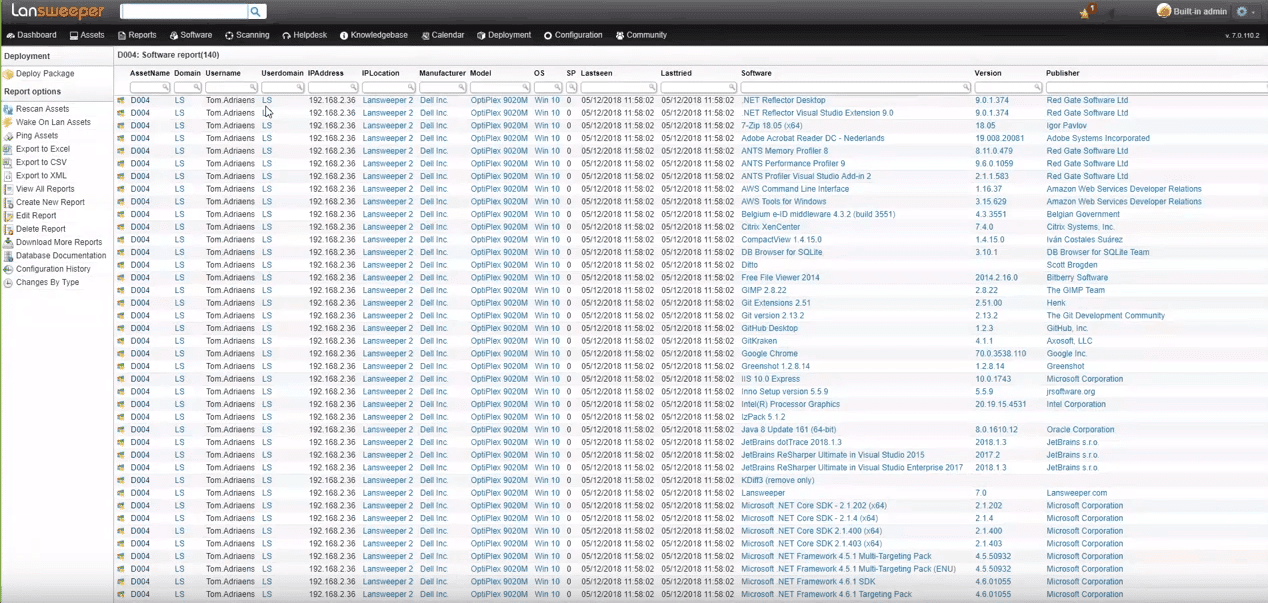Sort by the Manufacturer column header
The image size is (1268, 603).
442,73
